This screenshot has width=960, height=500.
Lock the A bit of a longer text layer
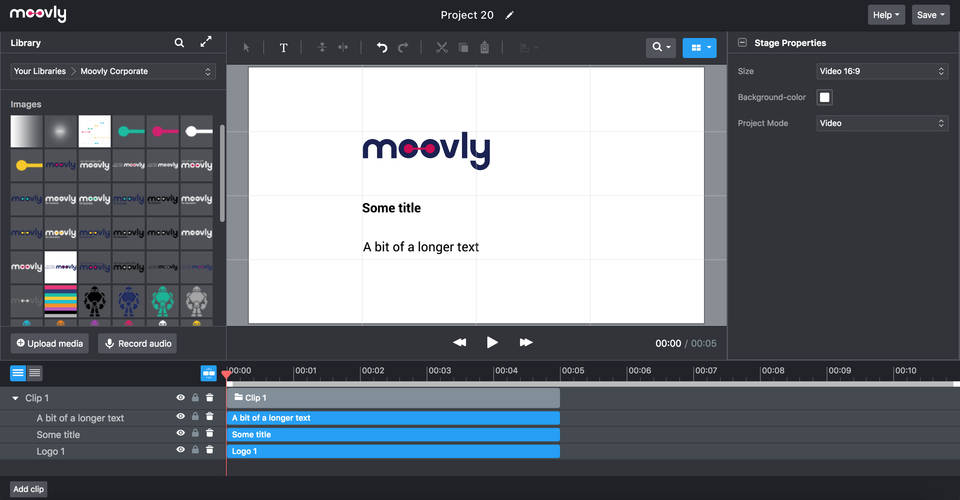pyautogui.click(x=195, y=418)
